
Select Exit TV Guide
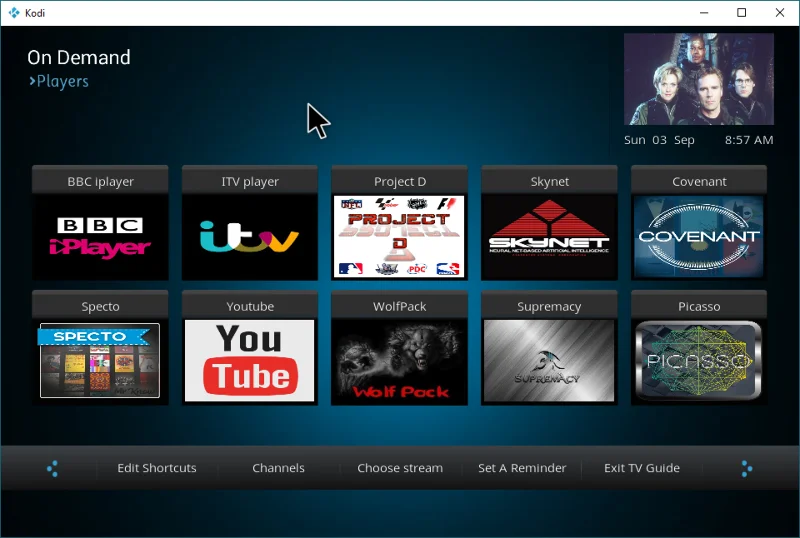pyautogui.click(x=642, y=468)
